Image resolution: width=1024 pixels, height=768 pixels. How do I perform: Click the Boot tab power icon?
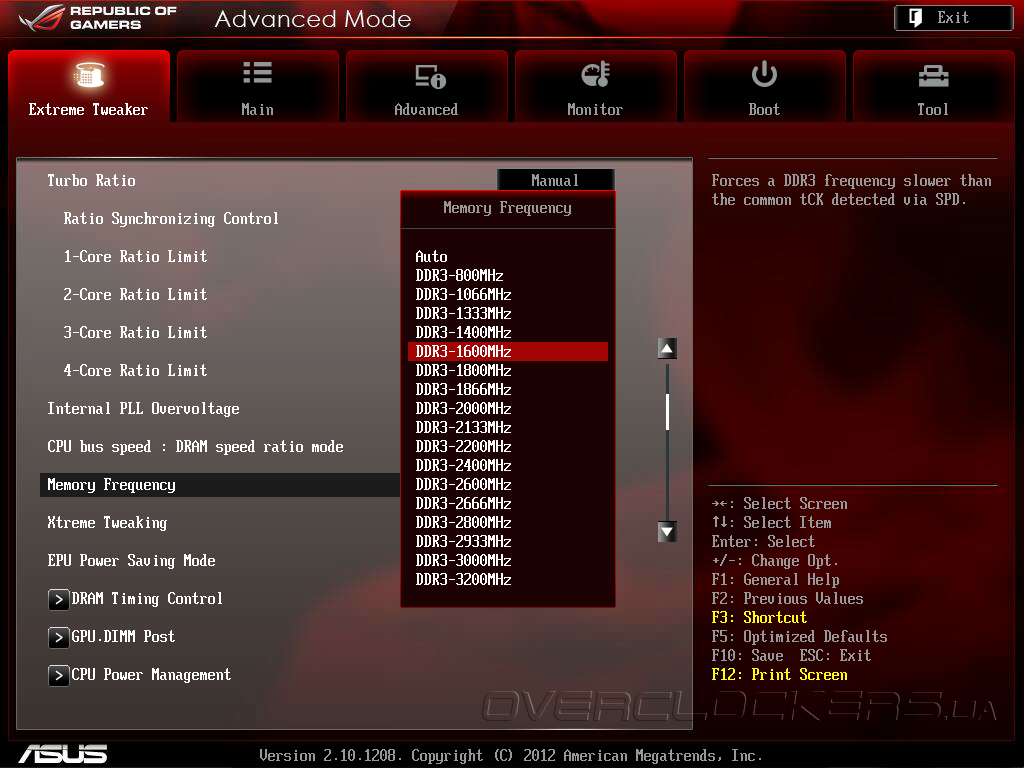(764, 74)
